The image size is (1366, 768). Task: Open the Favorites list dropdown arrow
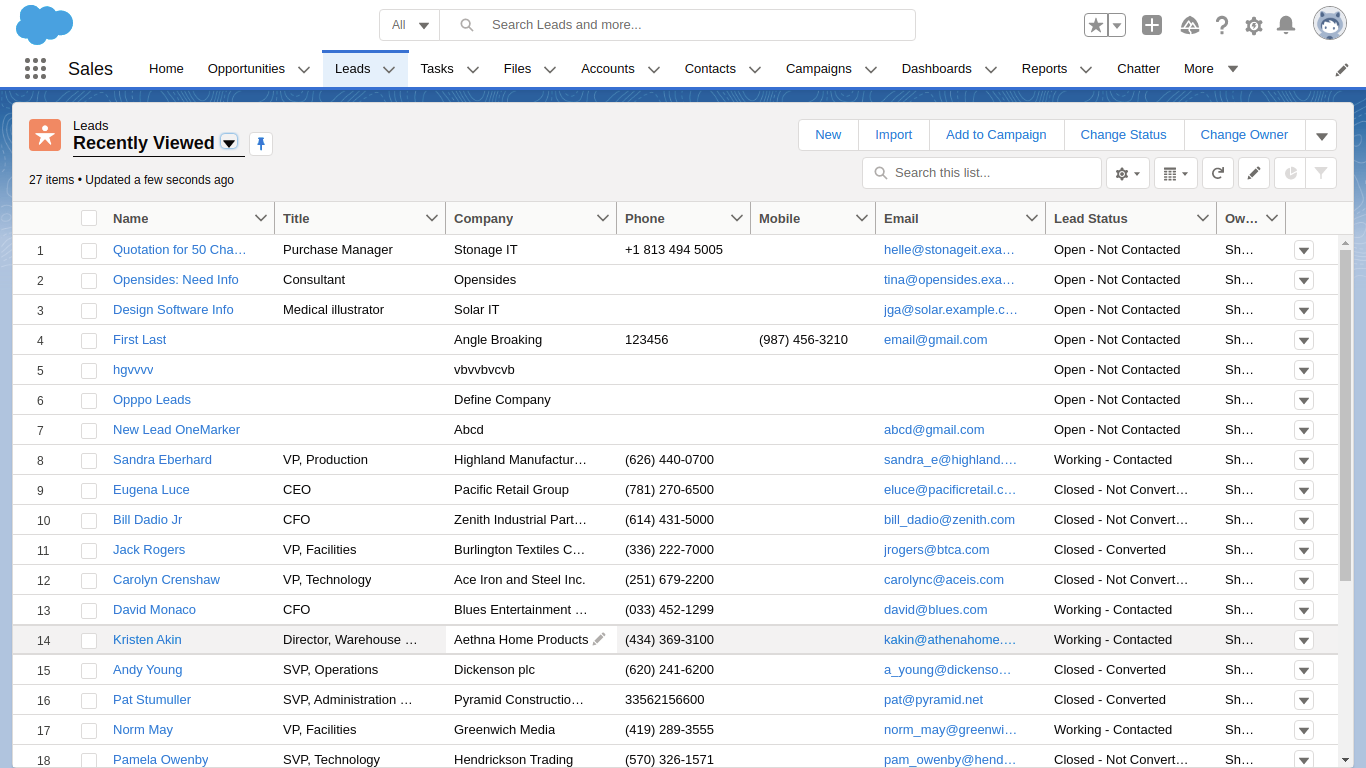[x=1117, y=25]
